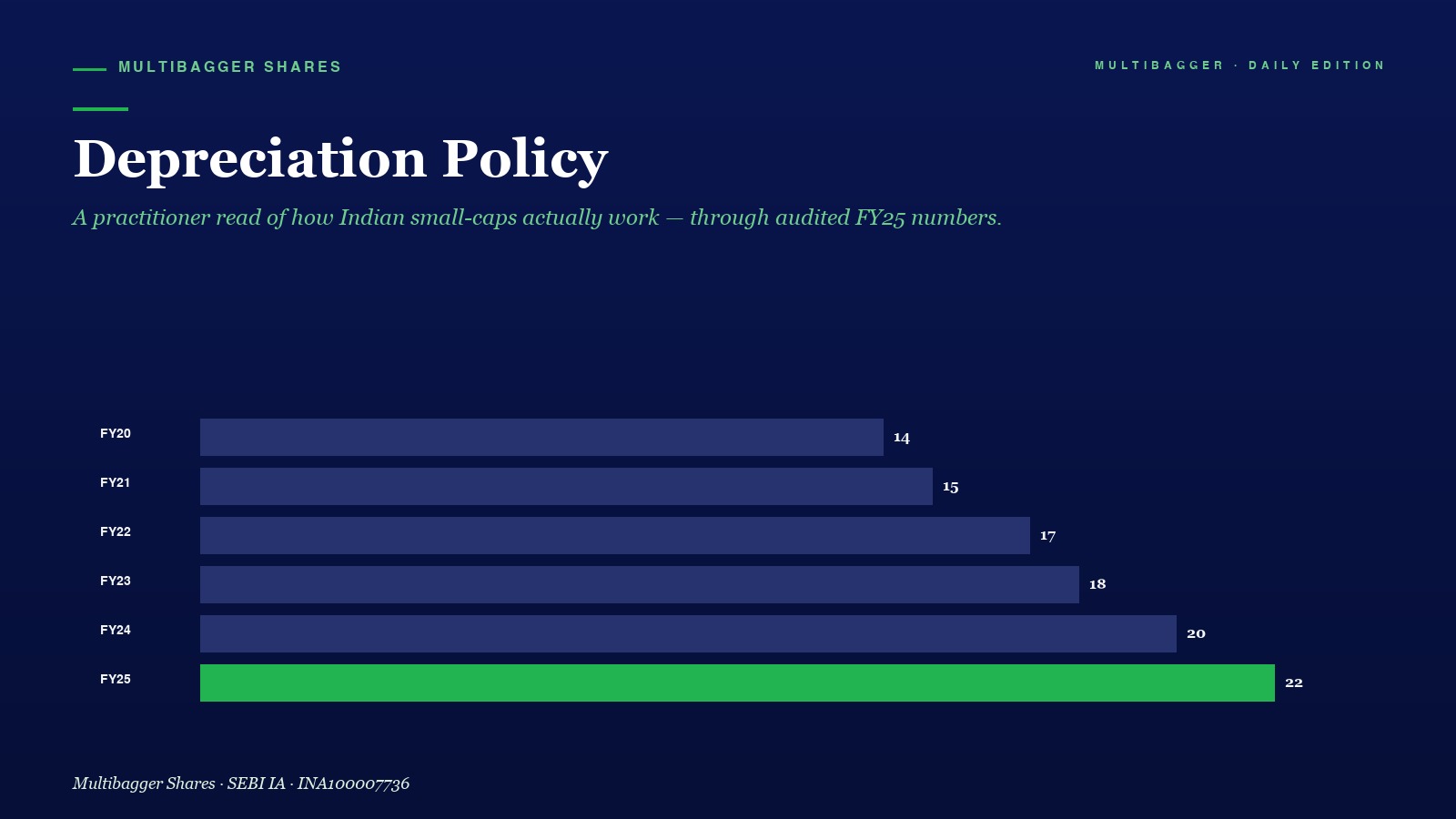Click the SEBI IA footer text
The width and height of the screenshot is (1456, 819).
click(241, 784)
